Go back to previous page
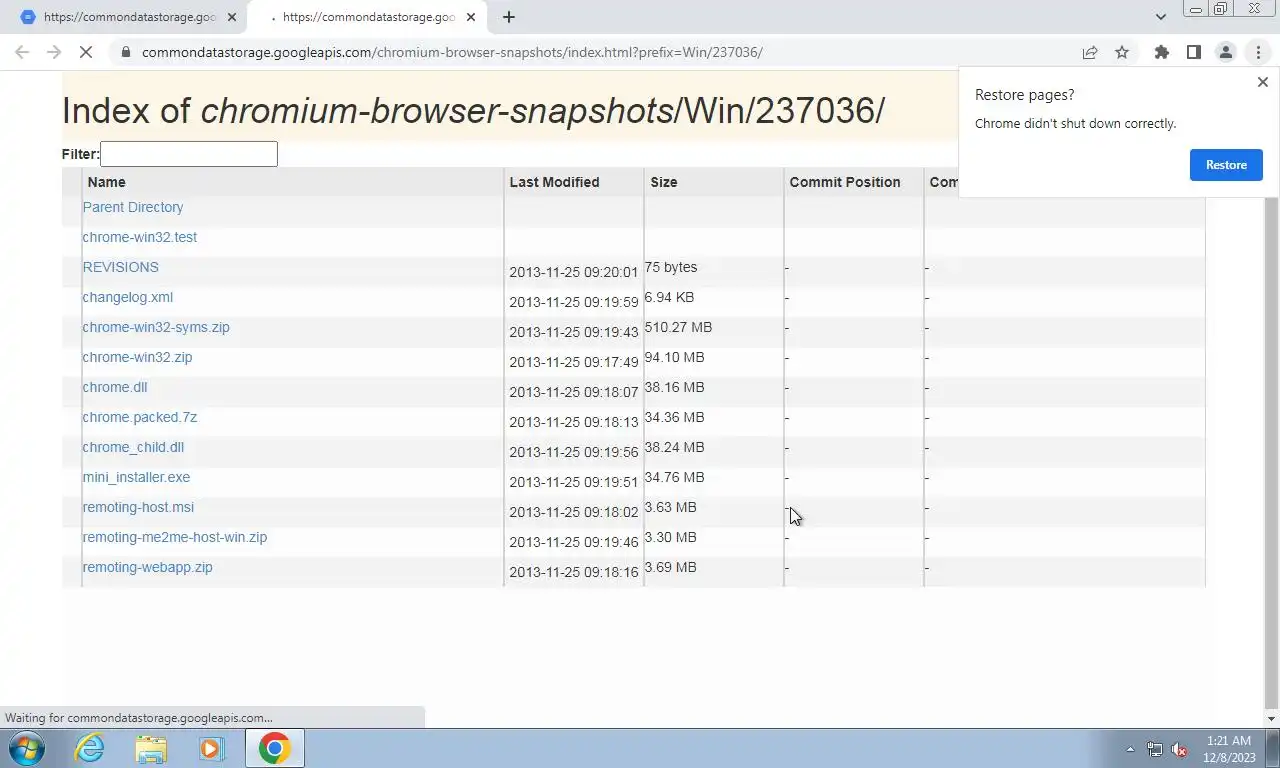Viewport: 1280px width, 768px height. pyautogui.click(x=22, y=52)
